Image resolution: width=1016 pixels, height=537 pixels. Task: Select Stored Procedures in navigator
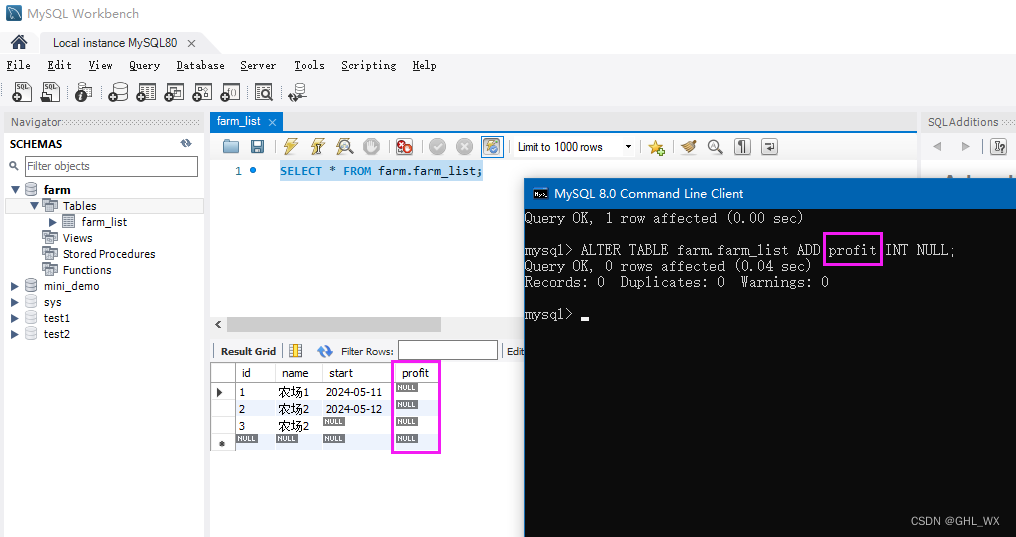(x=109, y=254)
